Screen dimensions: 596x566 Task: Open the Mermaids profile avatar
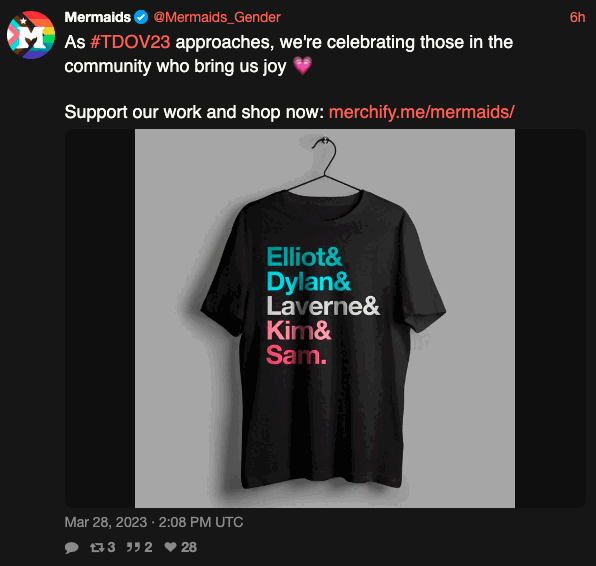click(x=31, y=35)
